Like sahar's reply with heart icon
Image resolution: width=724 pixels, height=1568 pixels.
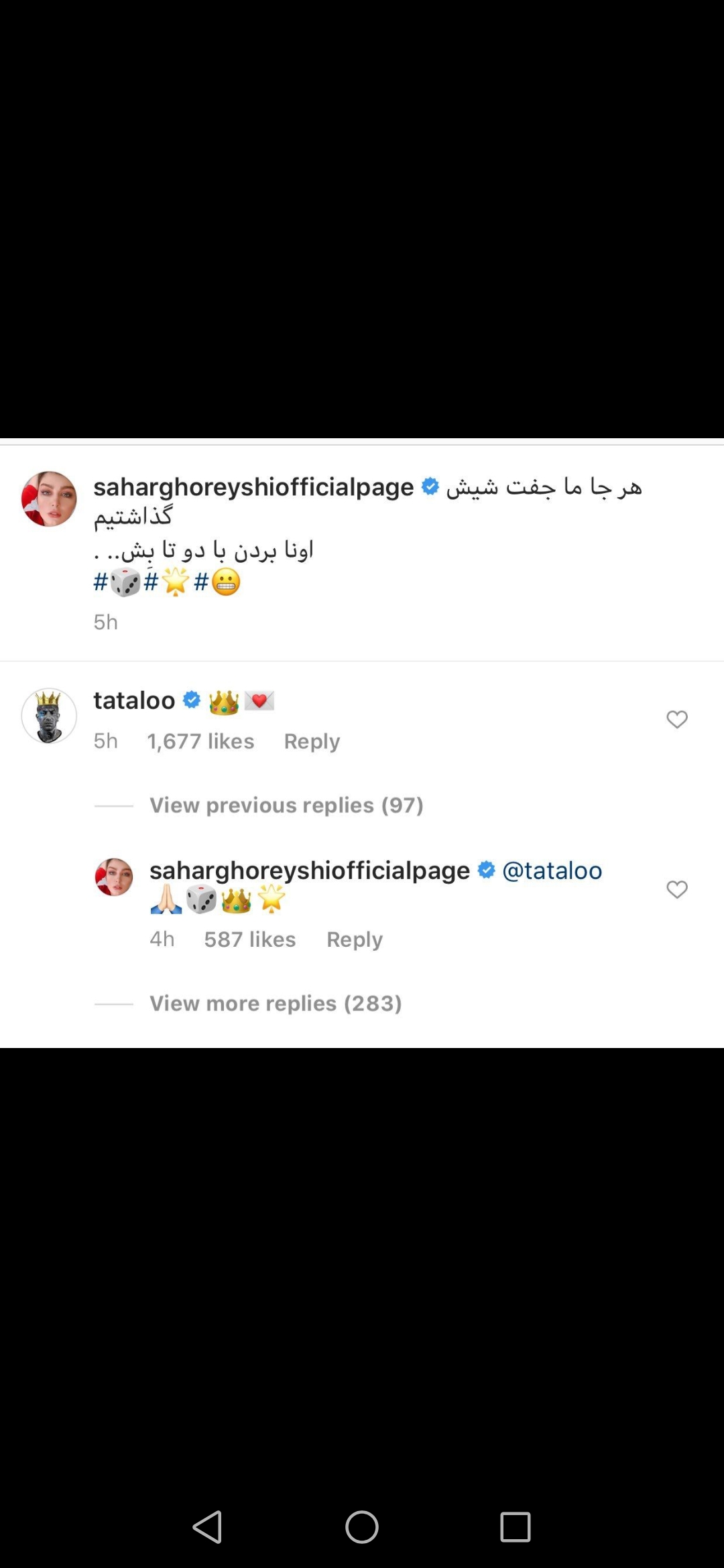(x=677, y=889)
